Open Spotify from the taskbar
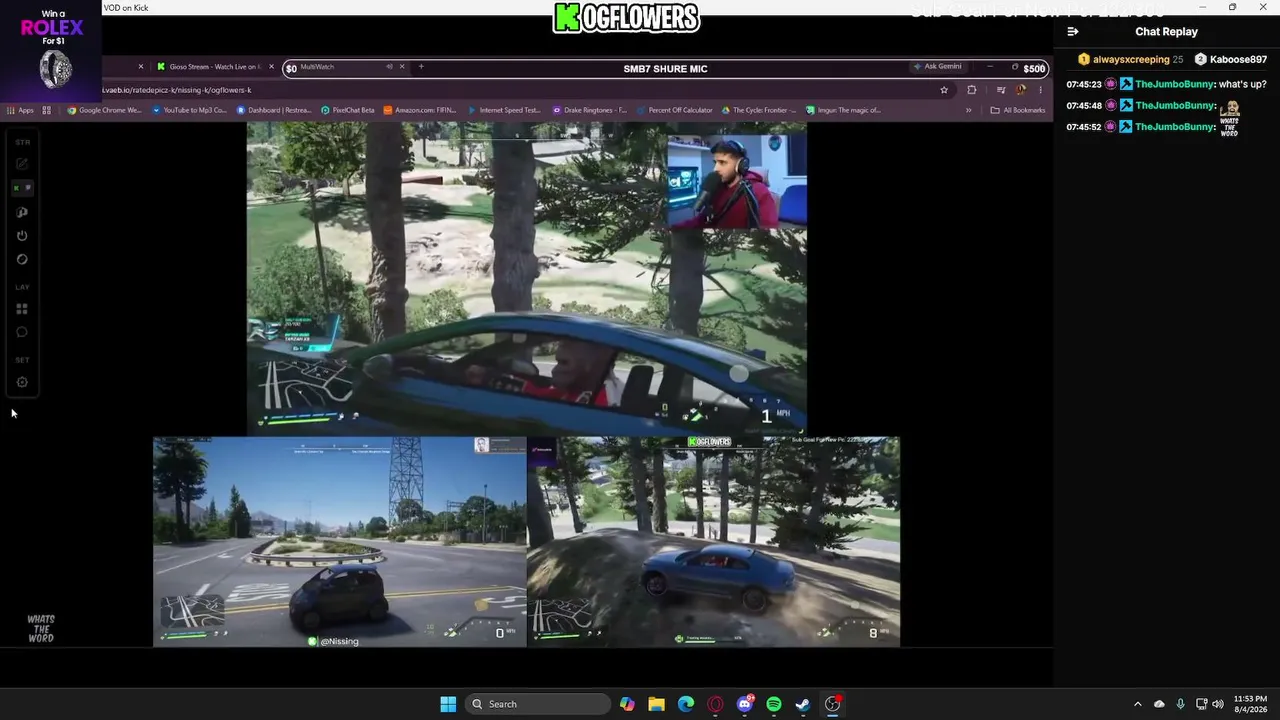The height and width of the screenshot is (720, 1280). 774,704
